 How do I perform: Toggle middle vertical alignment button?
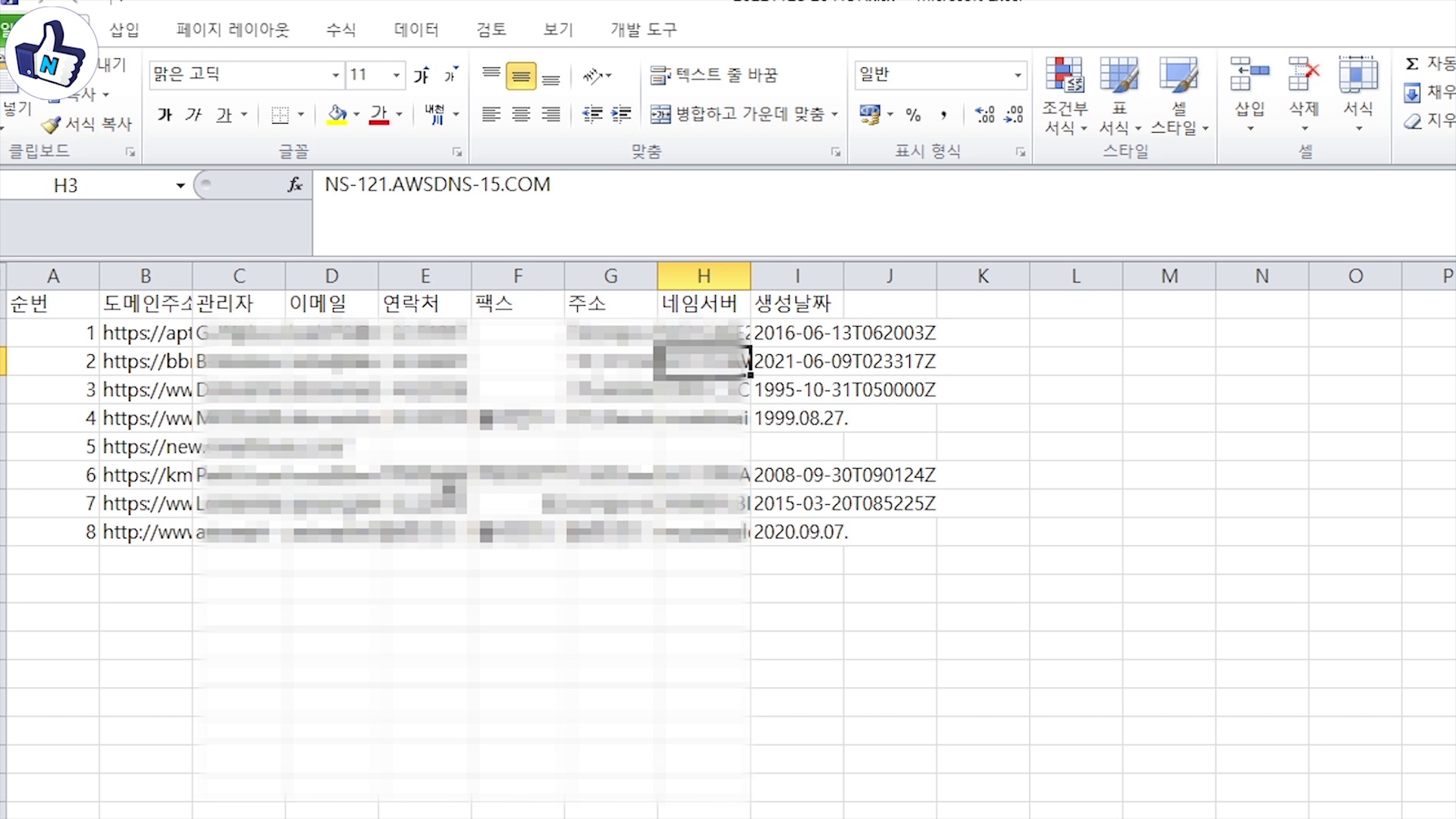pyautogui.click(x=521, y=76)
